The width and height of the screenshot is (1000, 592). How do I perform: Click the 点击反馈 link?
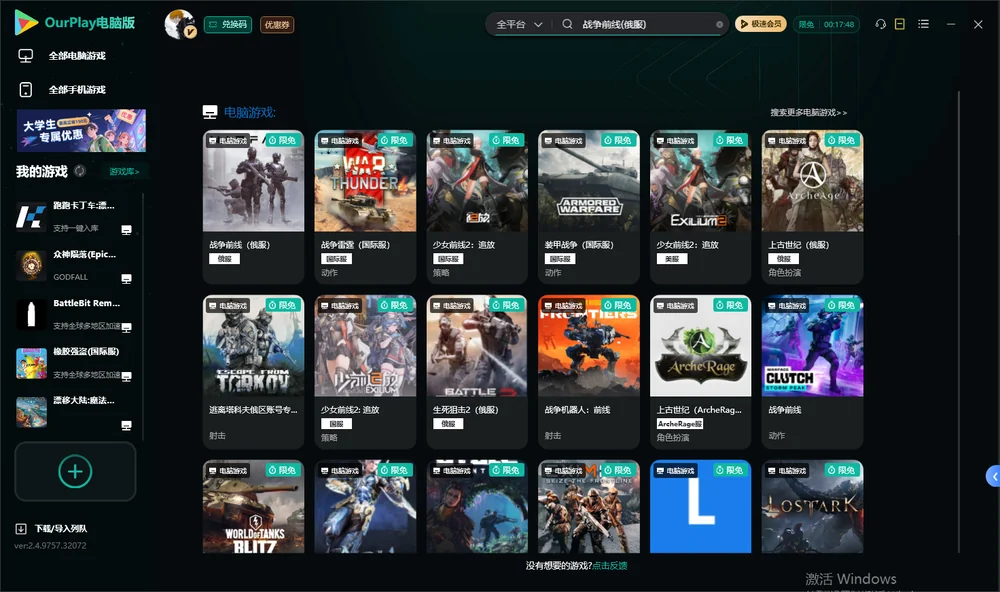(610, 565)
